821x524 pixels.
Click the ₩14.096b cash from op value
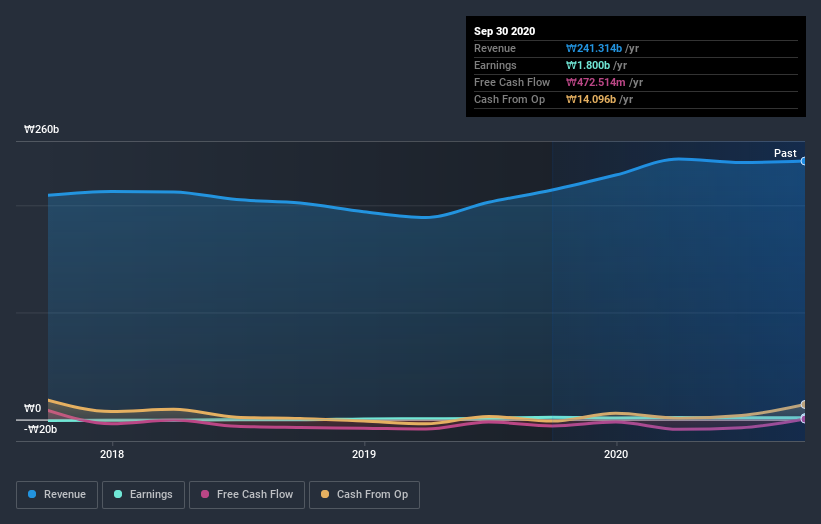point(591,99)
